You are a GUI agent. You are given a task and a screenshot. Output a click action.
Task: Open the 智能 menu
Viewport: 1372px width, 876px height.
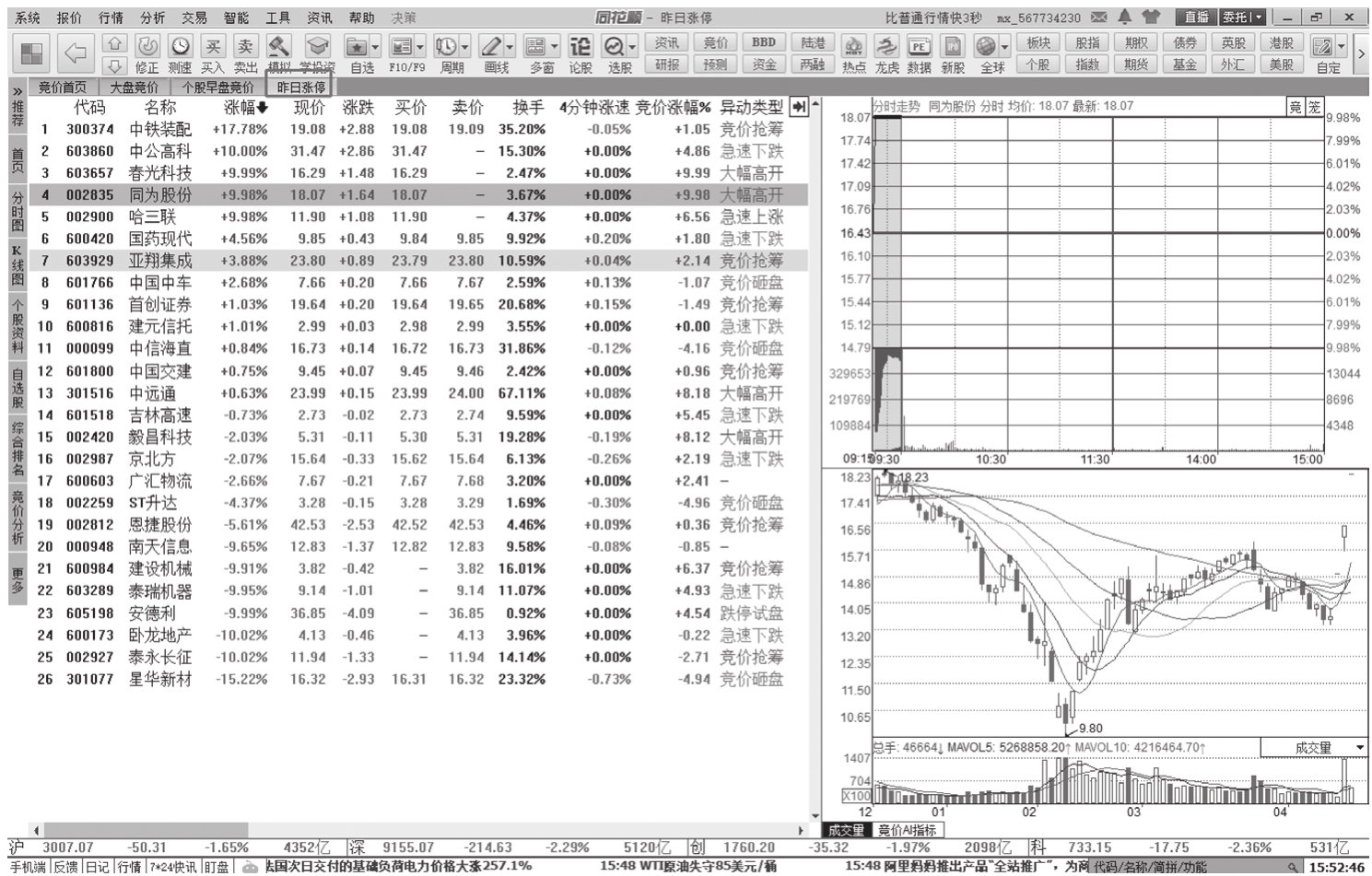(236, 18)
